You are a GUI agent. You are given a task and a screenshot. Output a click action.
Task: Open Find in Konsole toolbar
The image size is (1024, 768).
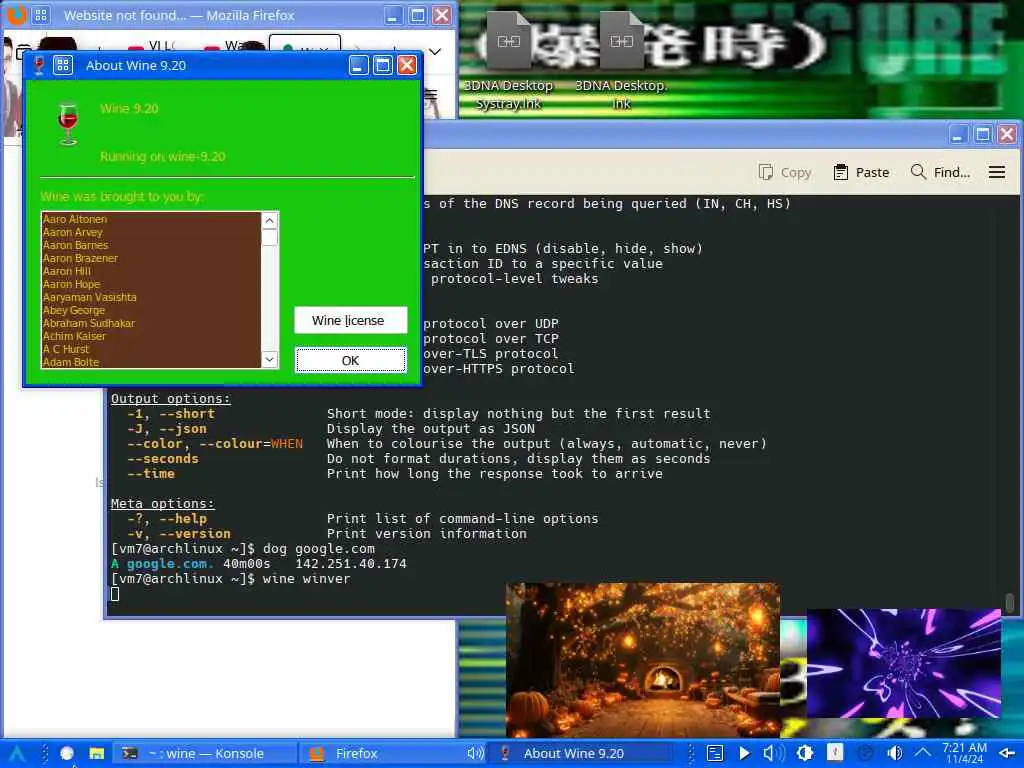coord(940,172)
